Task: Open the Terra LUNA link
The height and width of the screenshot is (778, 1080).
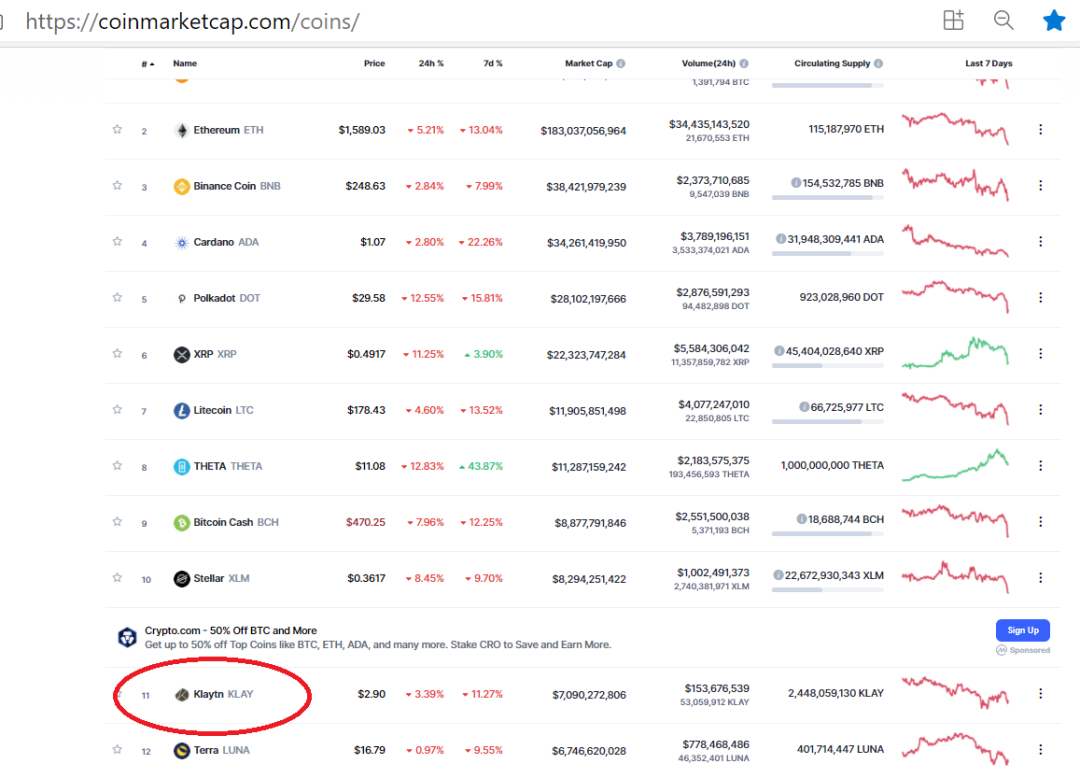Action: 221,750
